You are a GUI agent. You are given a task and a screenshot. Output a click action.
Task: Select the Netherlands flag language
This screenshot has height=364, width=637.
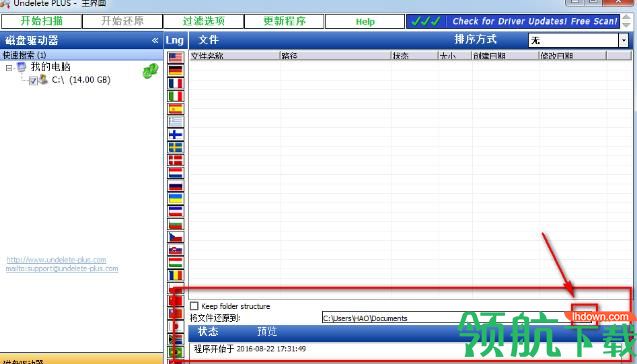pos(176,173)
